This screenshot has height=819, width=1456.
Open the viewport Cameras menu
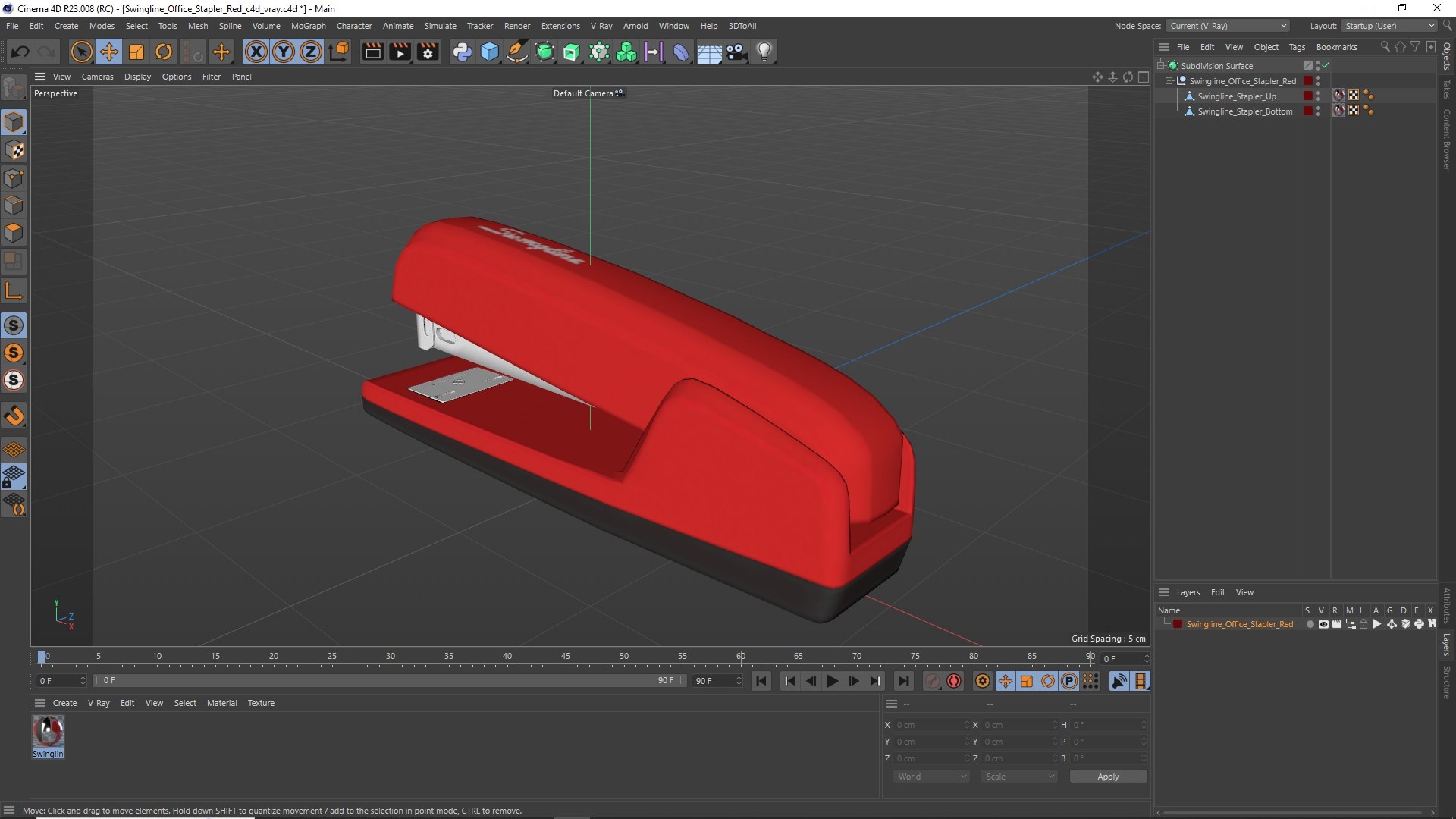(97, 77)
